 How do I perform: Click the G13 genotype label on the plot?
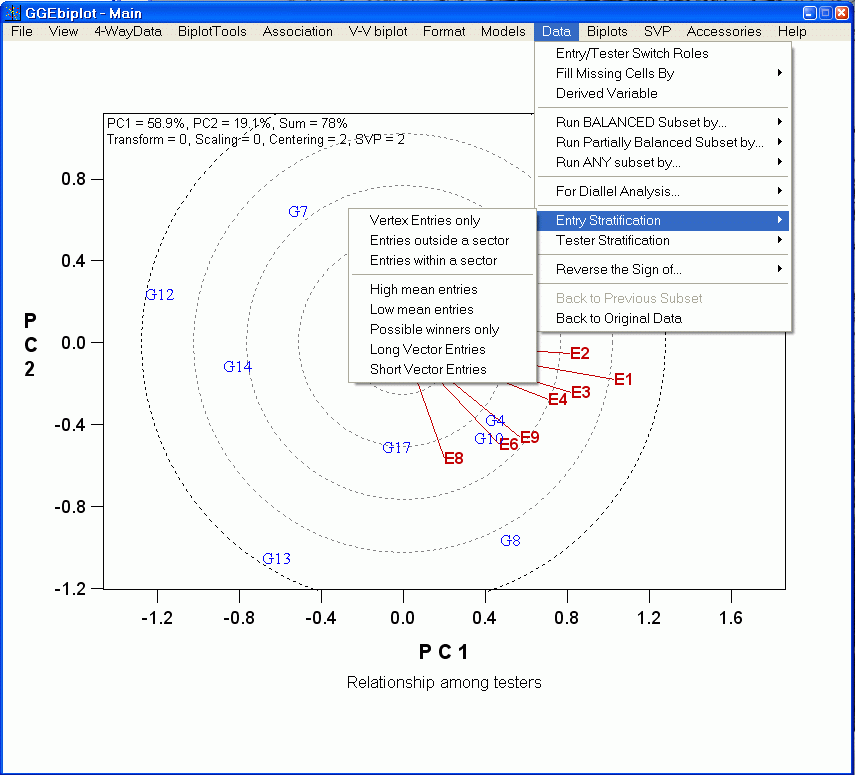[277, 558]
